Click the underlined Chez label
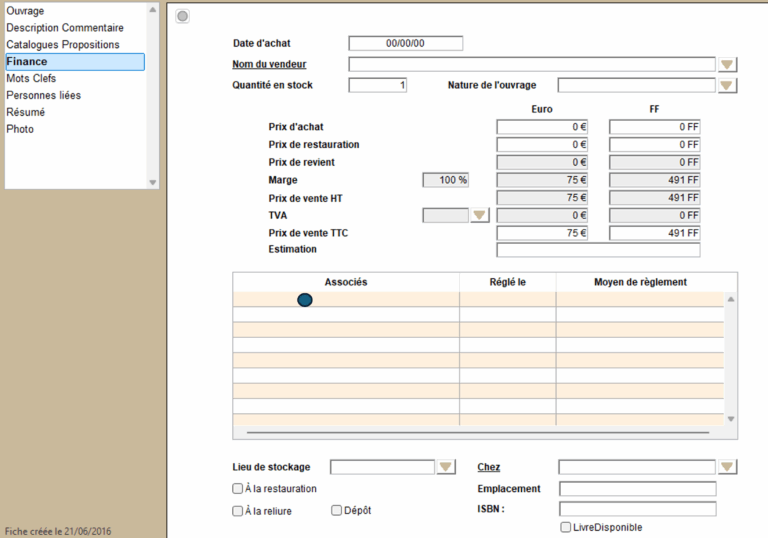 [x=489, y=467]
